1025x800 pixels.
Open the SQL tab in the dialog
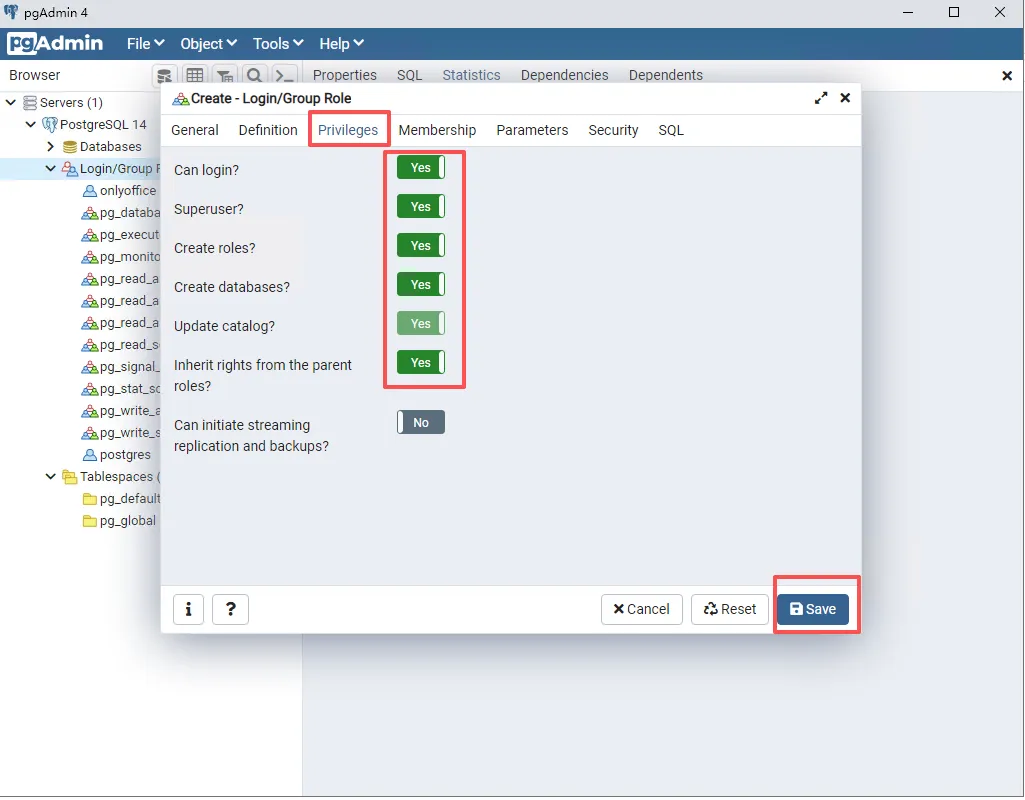click(671, 130)
